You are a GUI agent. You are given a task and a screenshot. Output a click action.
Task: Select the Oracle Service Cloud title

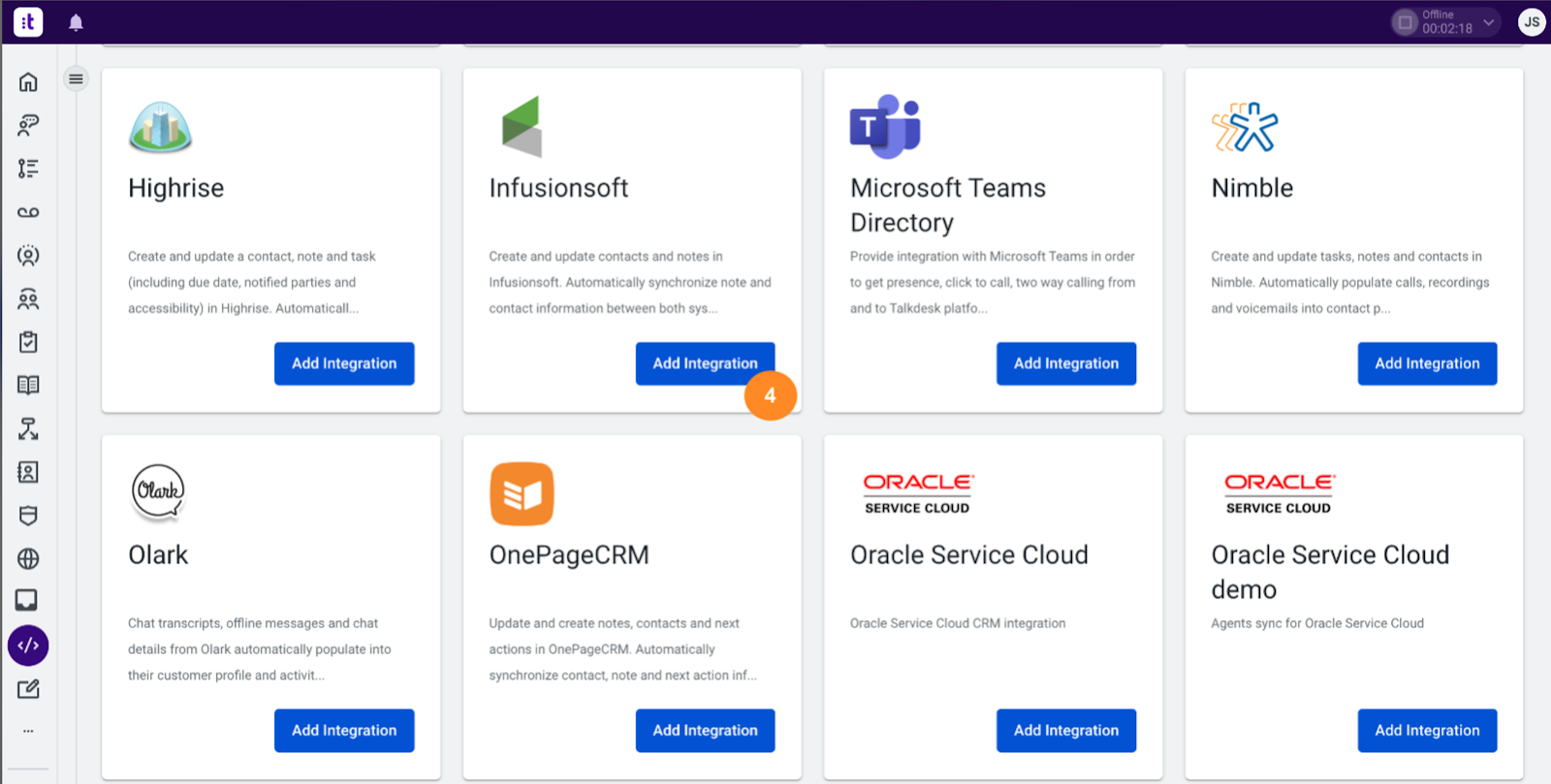[969, 555]
